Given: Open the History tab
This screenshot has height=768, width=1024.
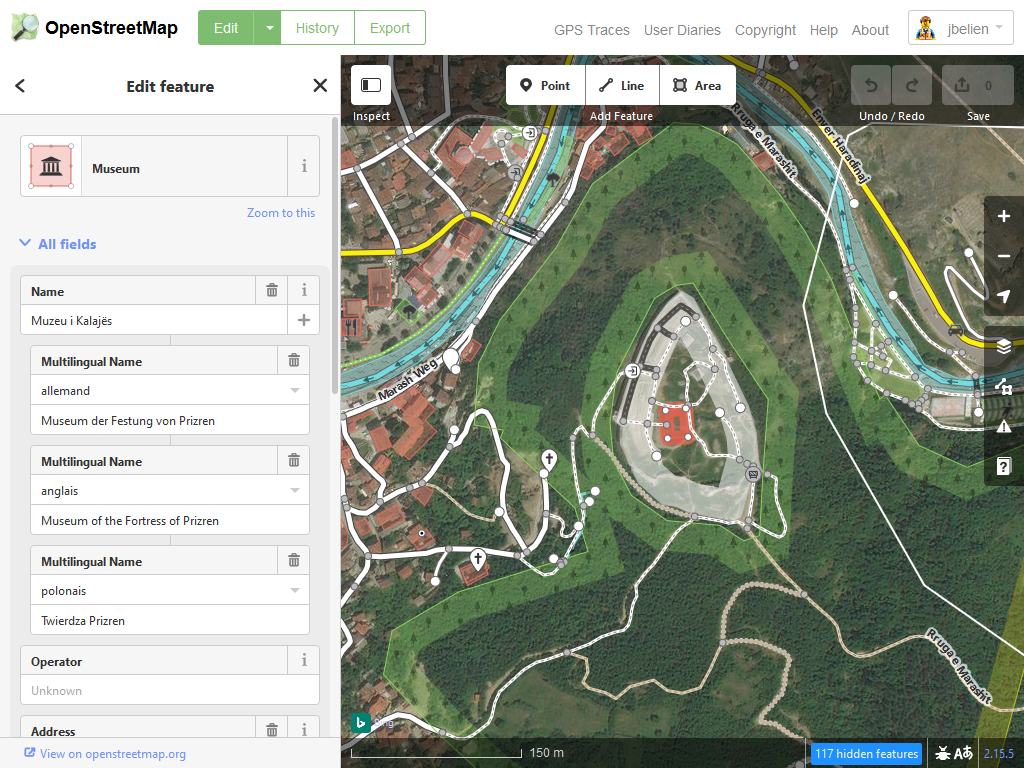Looking at the screenshot, I should click(x=317, y=28).
